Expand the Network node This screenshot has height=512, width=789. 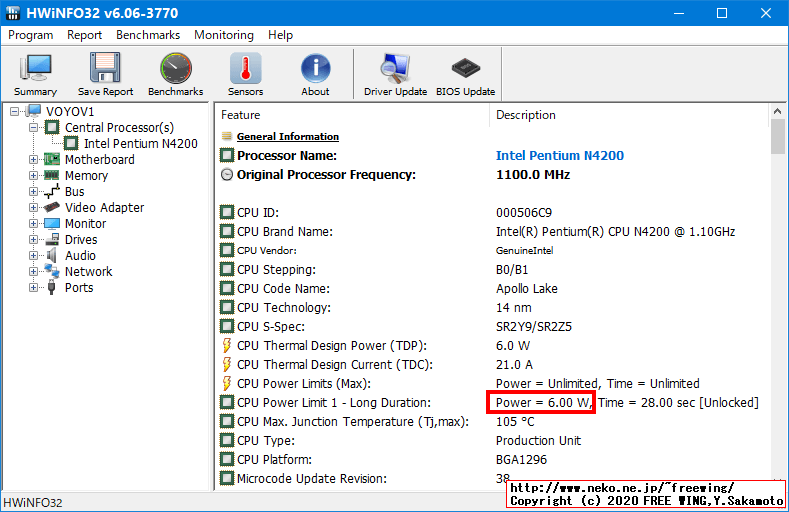coord(33,272)
